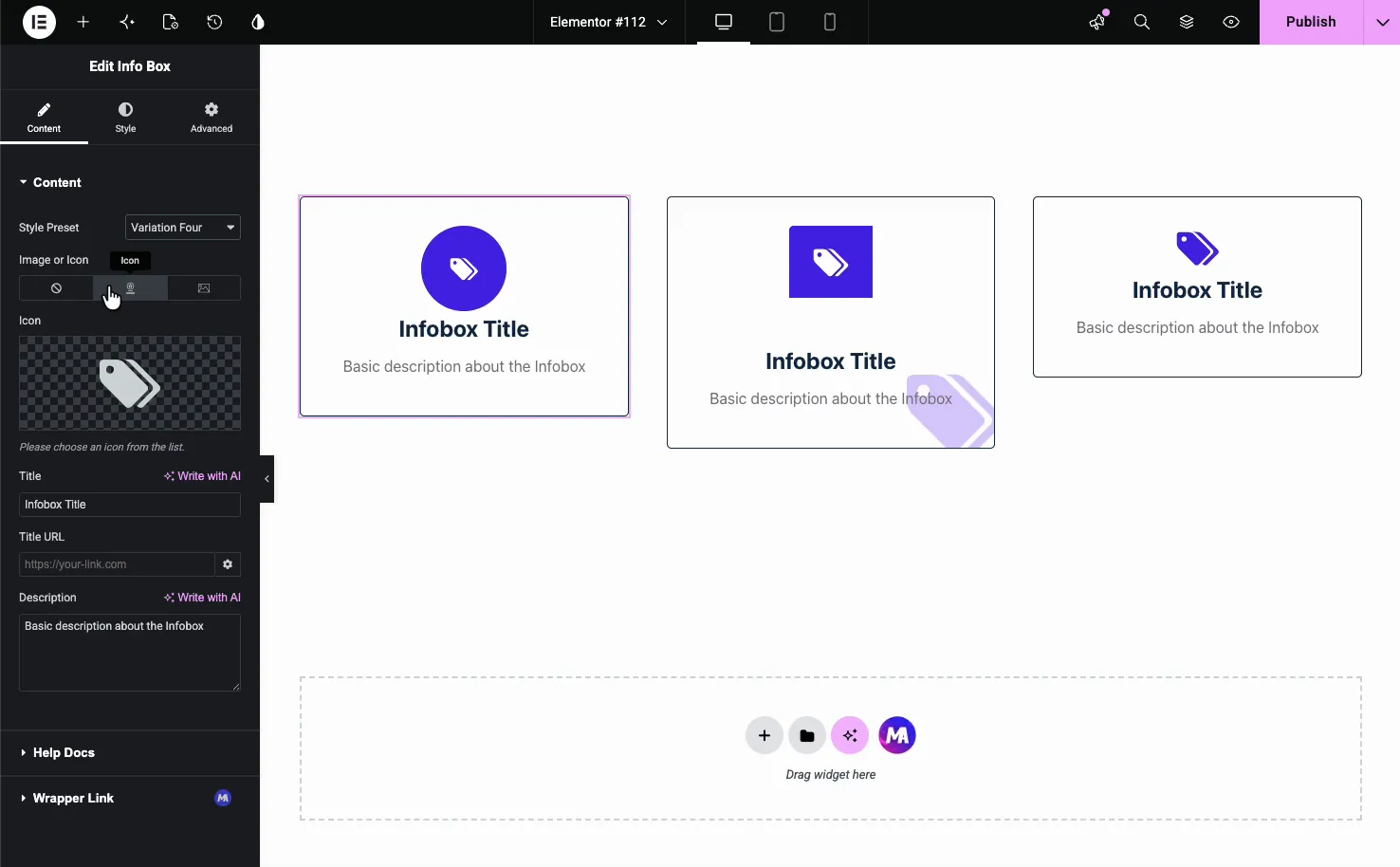Click the plain tag icon in third infobox
This screenshot has width=1400, height=867.
tap(1197, 249)
